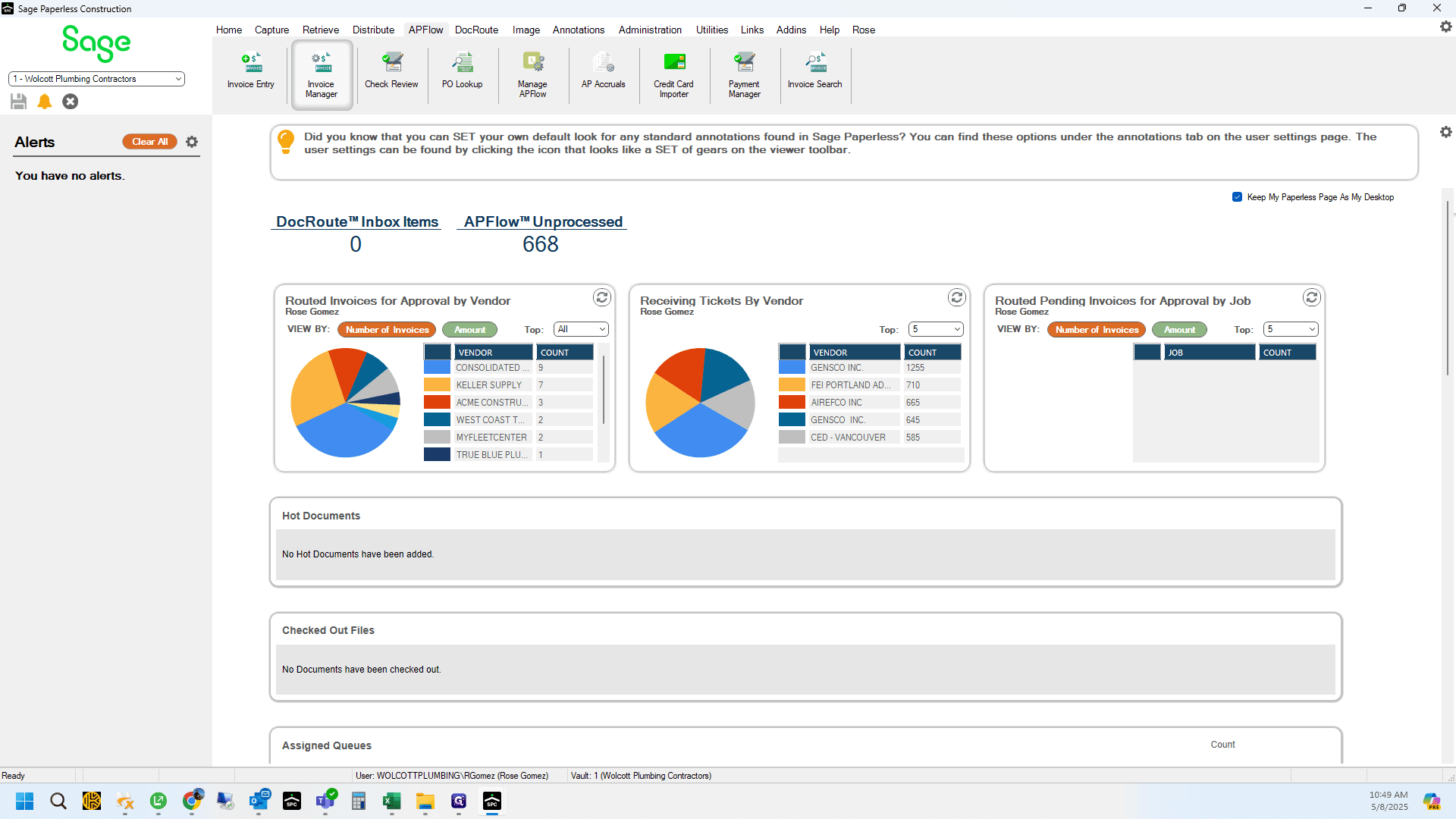Select the GENSCO INC. 1255 row

click(870, 368)
